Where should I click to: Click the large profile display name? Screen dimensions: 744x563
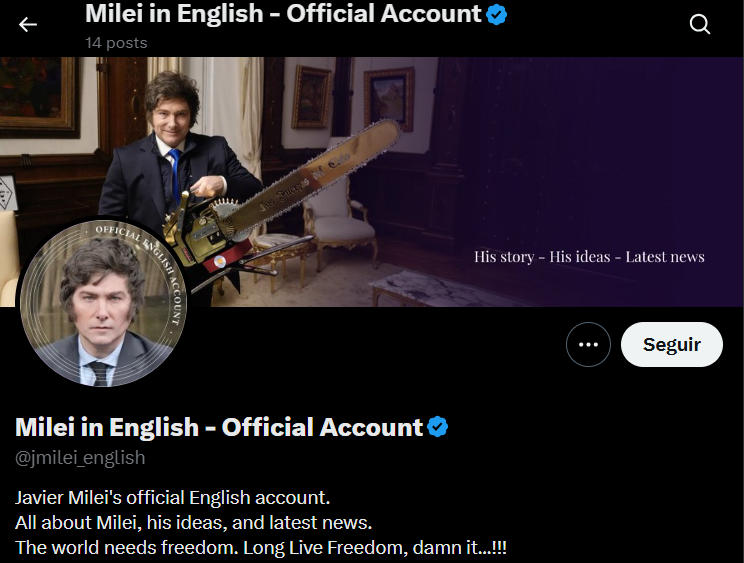click(x=219, y=427)
